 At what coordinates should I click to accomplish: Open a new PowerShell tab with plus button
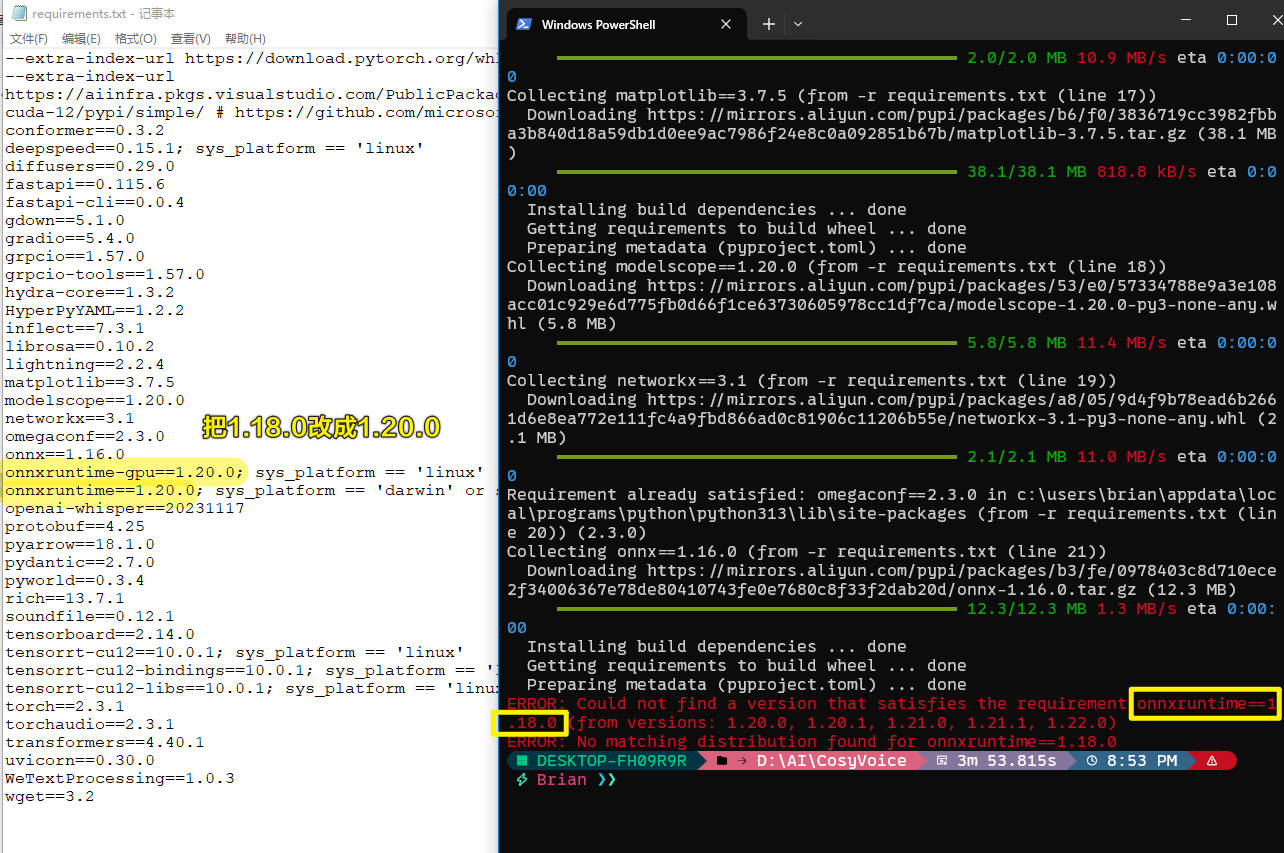point(768,24)
